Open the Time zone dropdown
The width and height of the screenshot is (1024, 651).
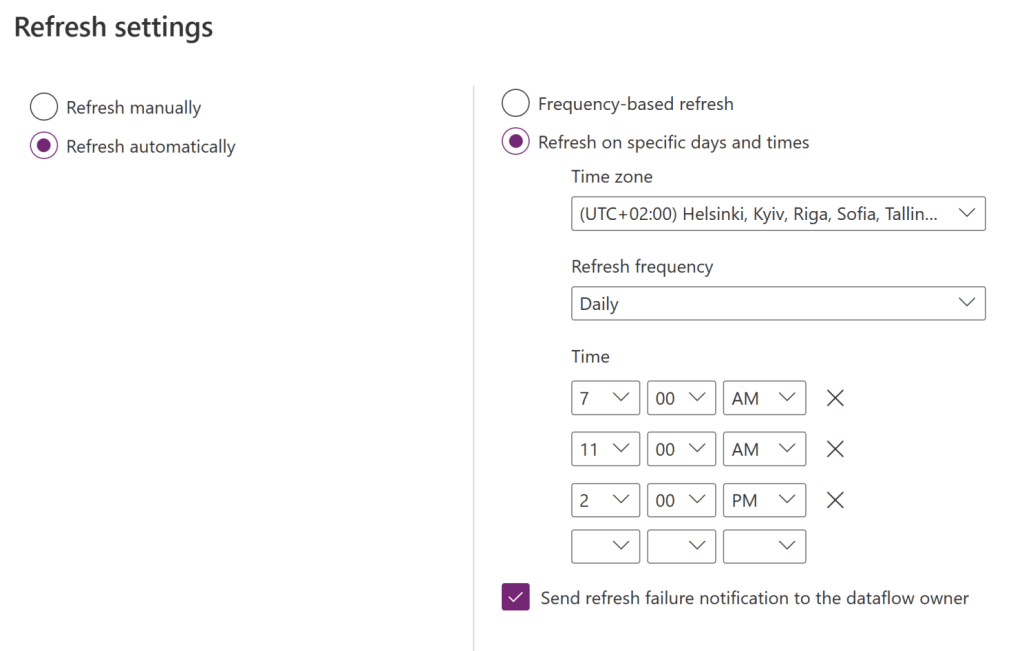[x=778, y=214]
